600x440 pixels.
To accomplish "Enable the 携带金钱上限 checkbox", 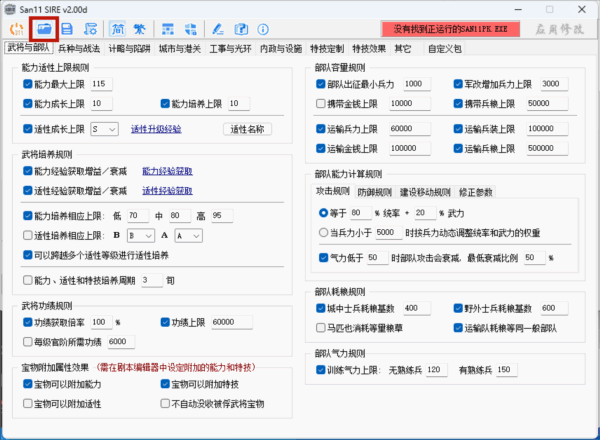I will 320,103.
